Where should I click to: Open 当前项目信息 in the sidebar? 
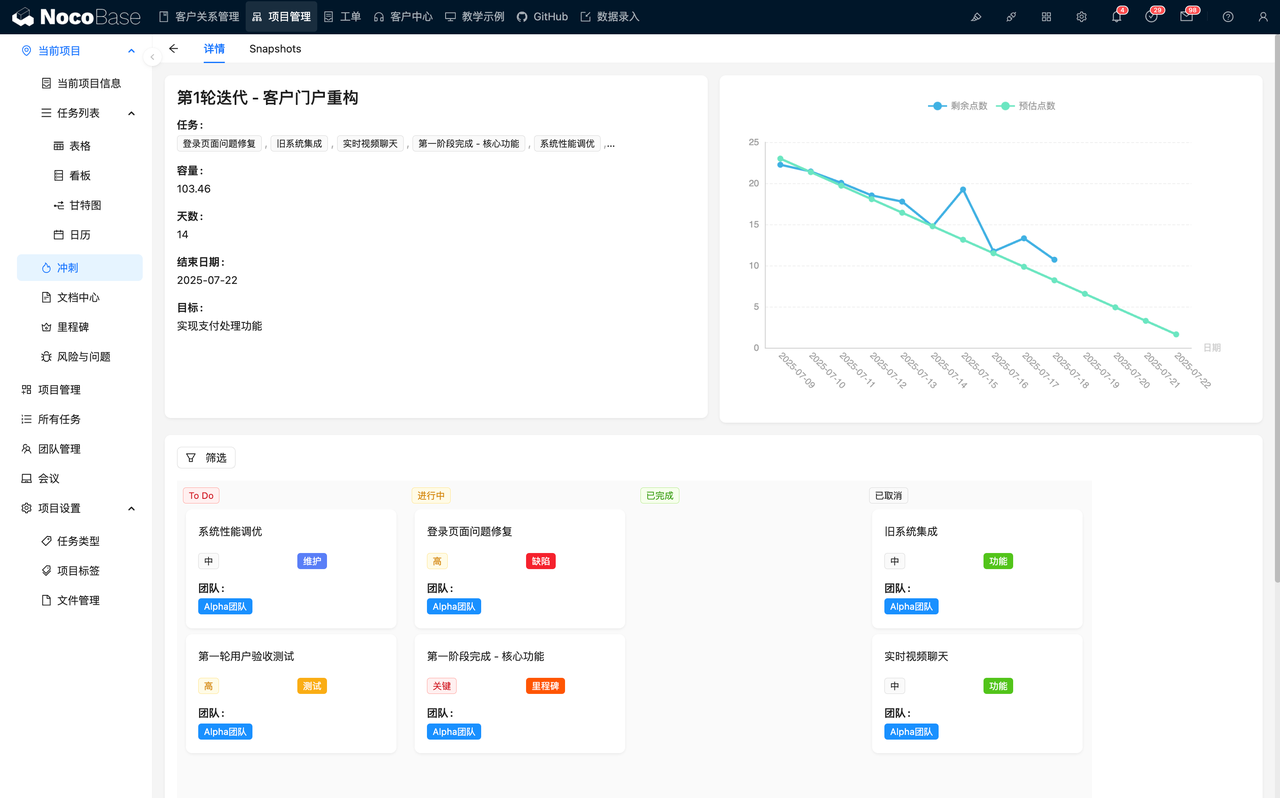80,83
